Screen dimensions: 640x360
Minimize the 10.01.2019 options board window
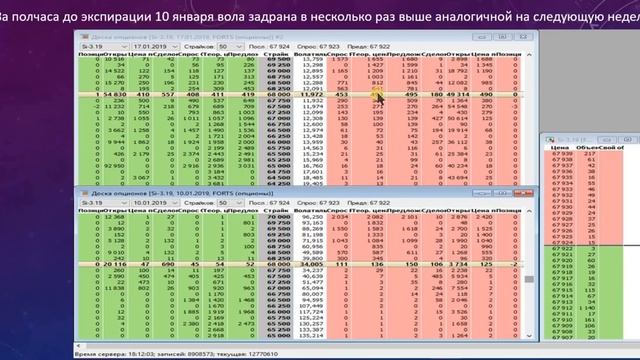[482, 193]
